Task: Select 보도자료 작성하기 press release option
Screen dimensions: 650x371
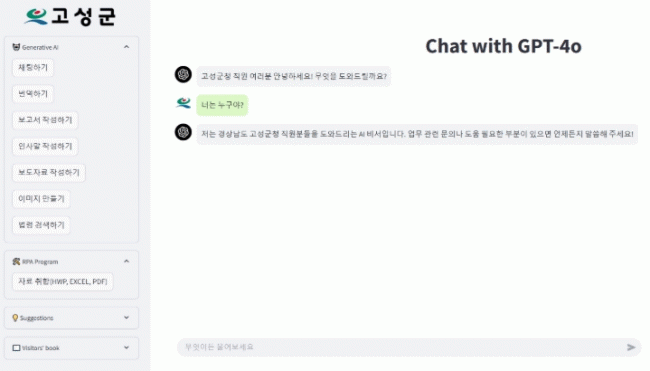Action: (x=49, y=172)
